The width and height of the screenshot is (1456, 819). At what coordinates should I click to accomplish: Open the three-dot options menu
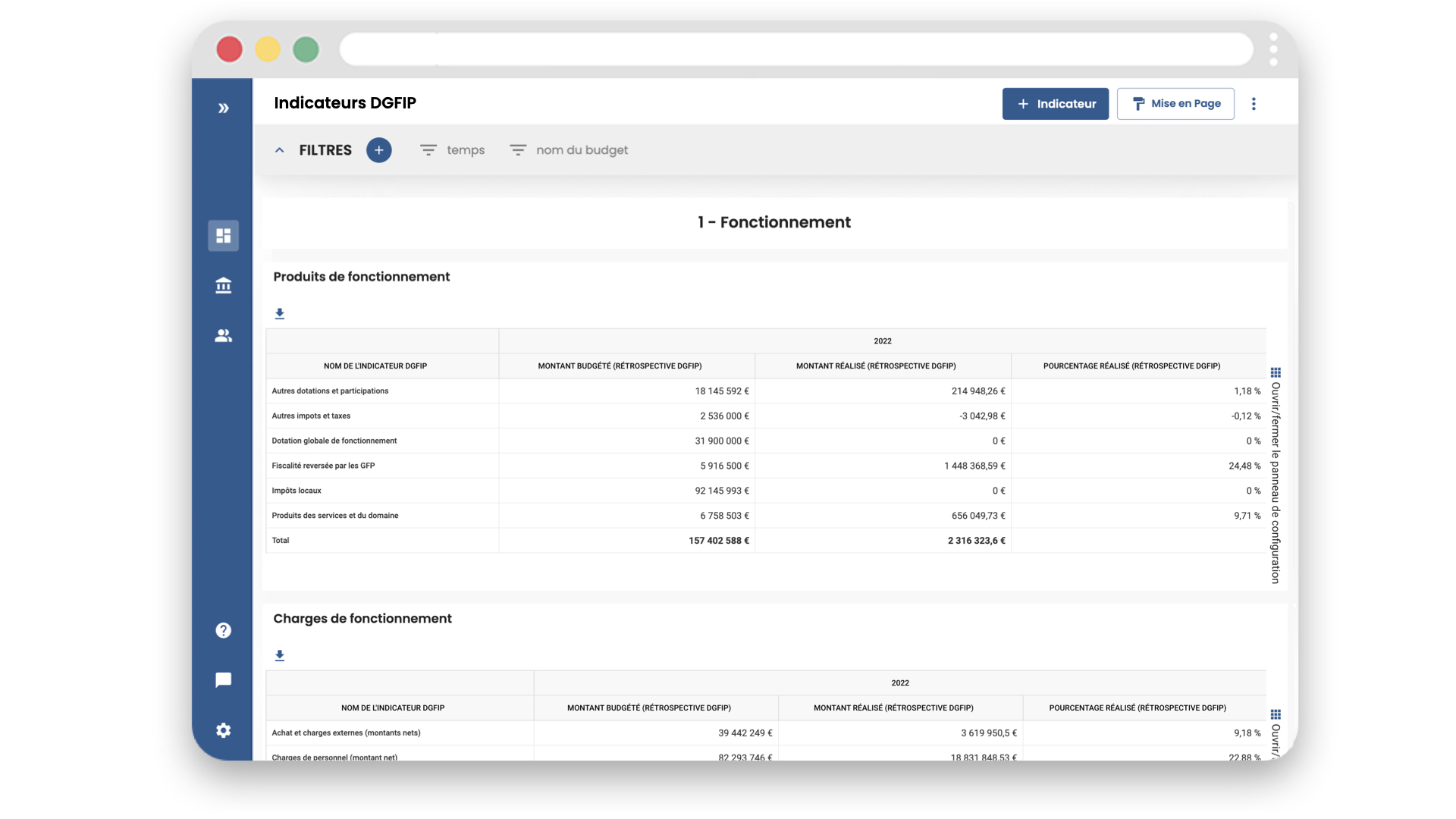pos(1254,104)
